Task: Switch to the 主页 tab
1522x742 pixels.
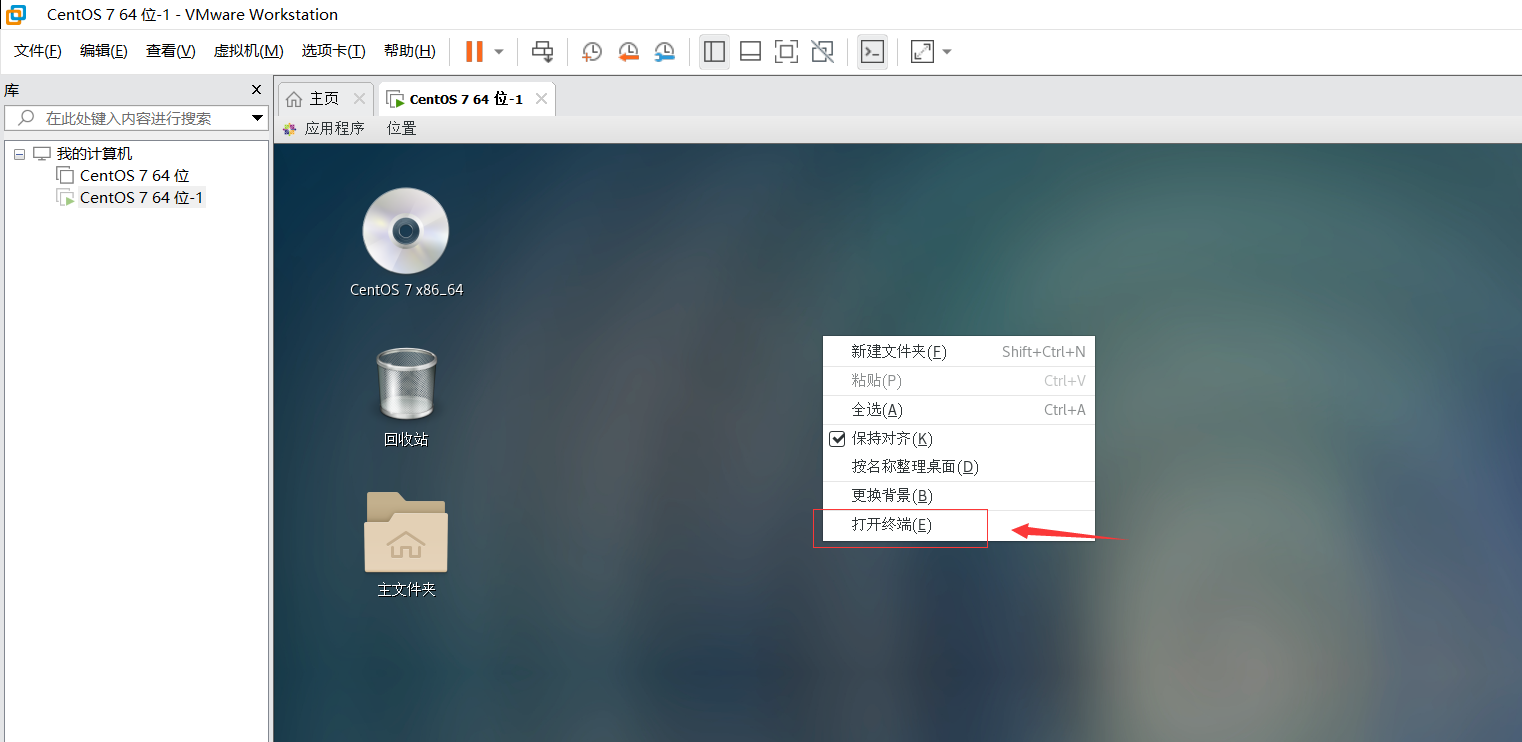Action: click(x=323, y=99)
